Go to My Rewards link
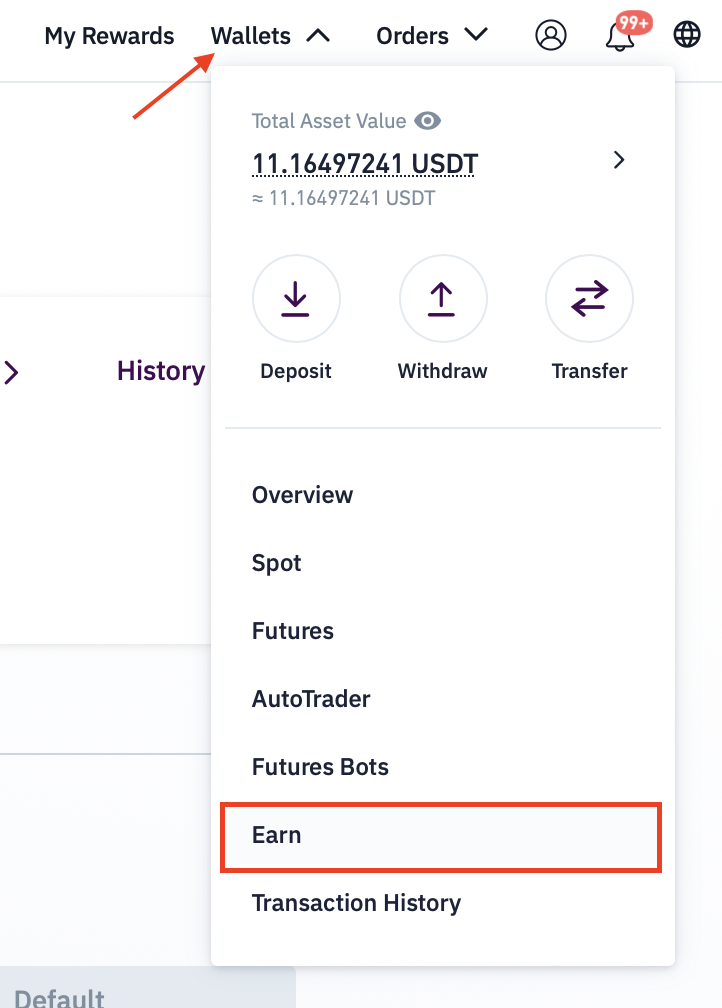Screen dimensions: 722x1008 click(109, 36)
